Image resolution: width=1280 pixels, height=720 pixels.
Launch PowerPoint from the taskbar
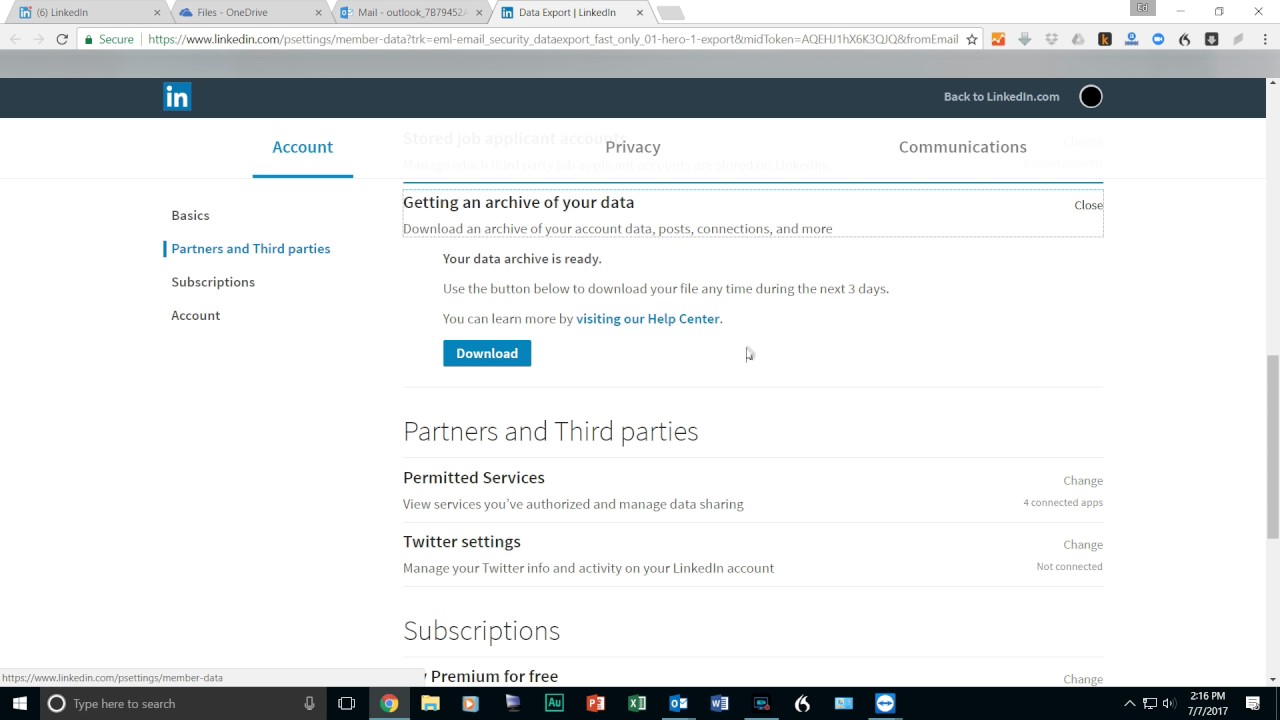tap(595, 703)
